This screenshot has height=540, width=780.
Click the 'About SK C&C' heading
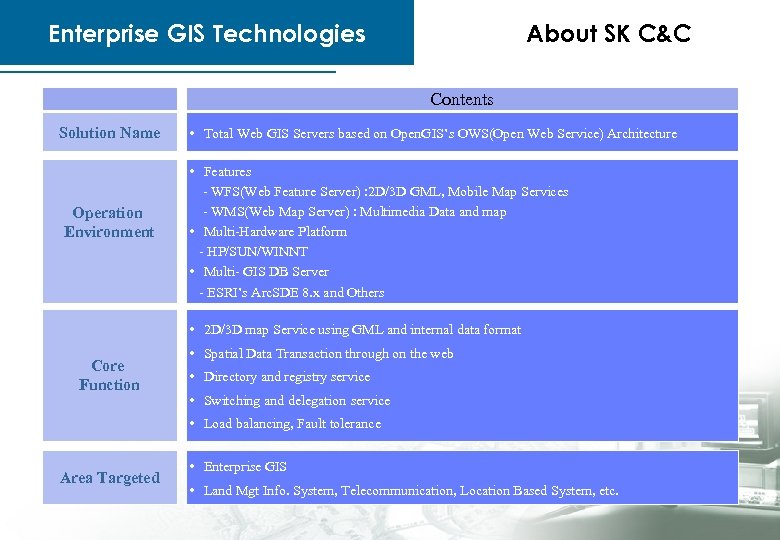pyautogui.click(x=608, y=33)
